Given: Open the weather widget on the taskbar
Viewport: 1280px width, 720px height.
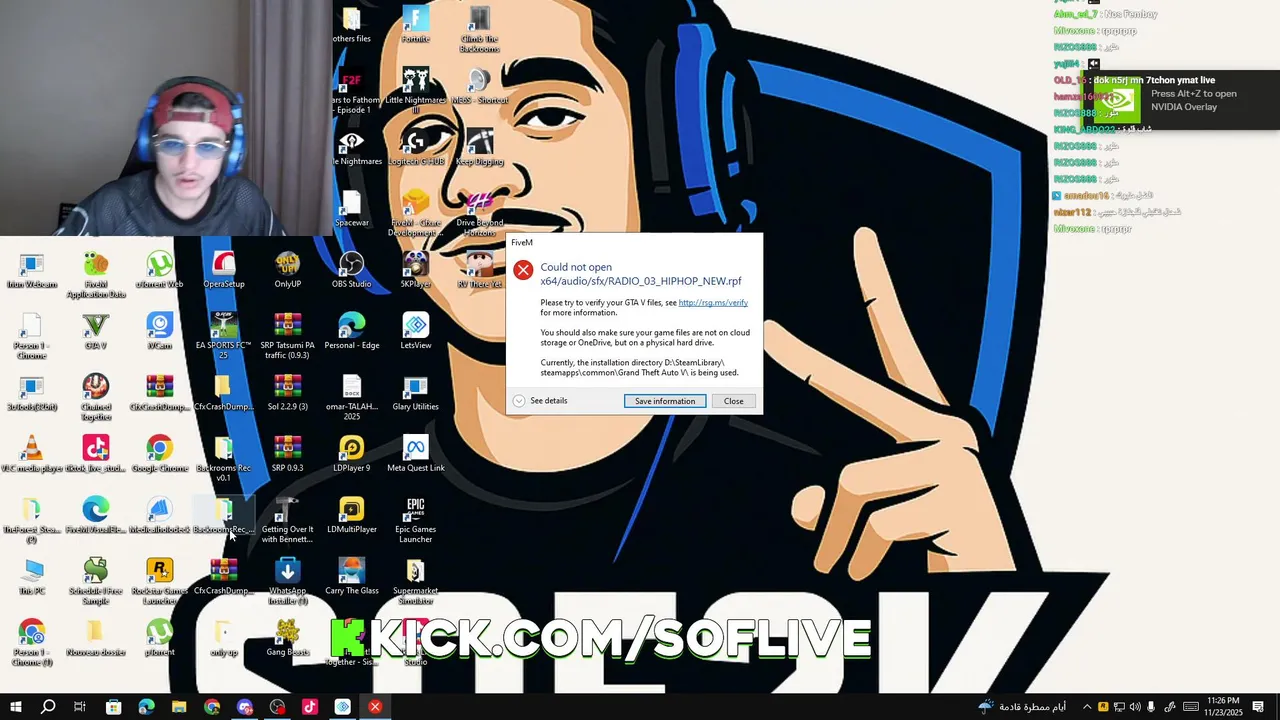Looking at the screenshot, I should point(1022,707).
